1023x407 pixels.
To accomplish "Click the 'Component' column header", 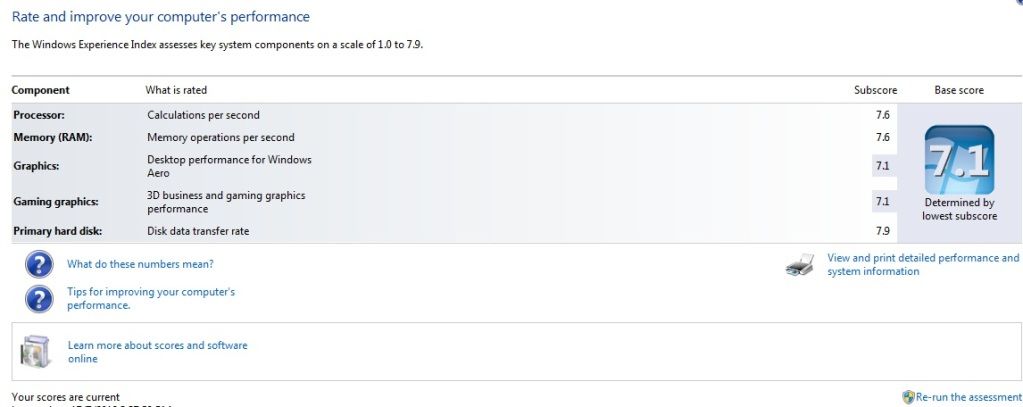I will (x=41, y=90).
